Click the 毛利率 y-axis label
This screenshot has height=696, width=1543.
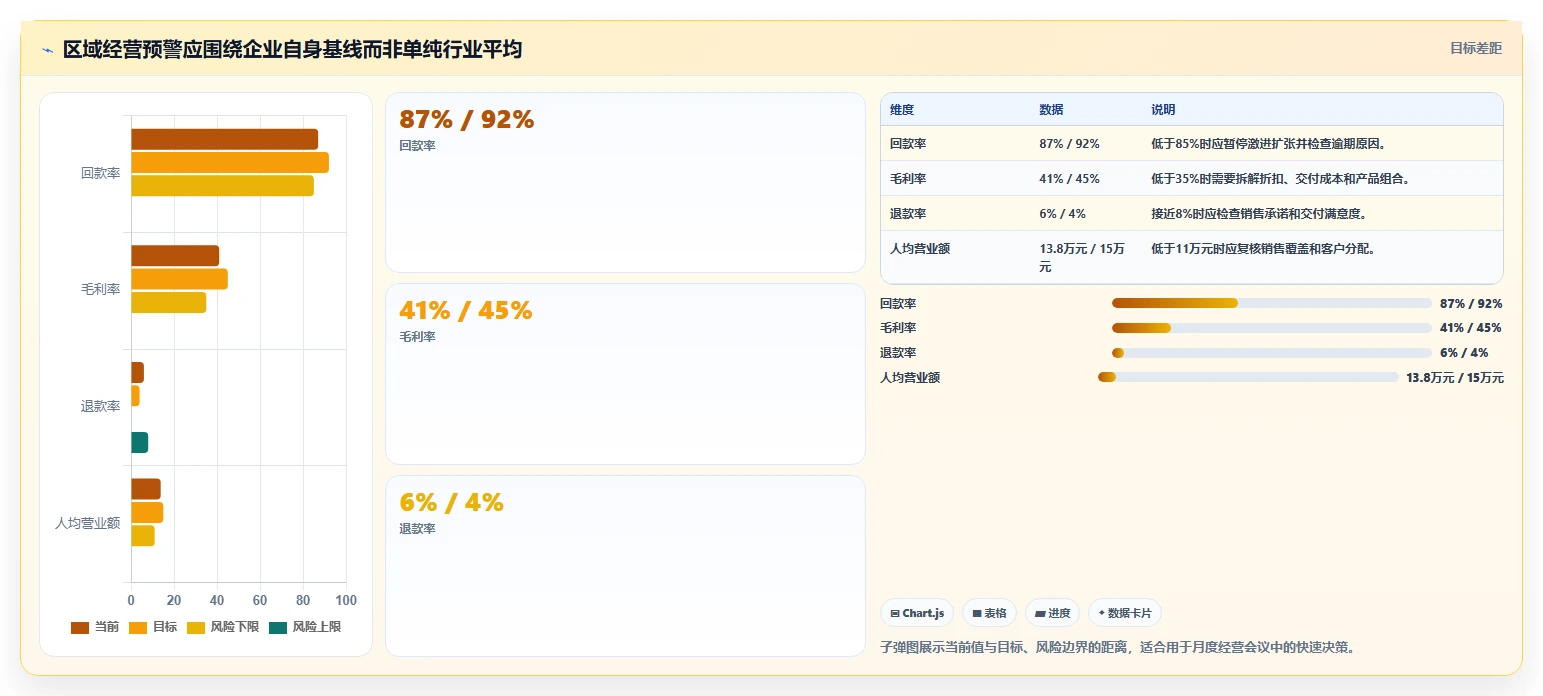(x=100, y=289)
